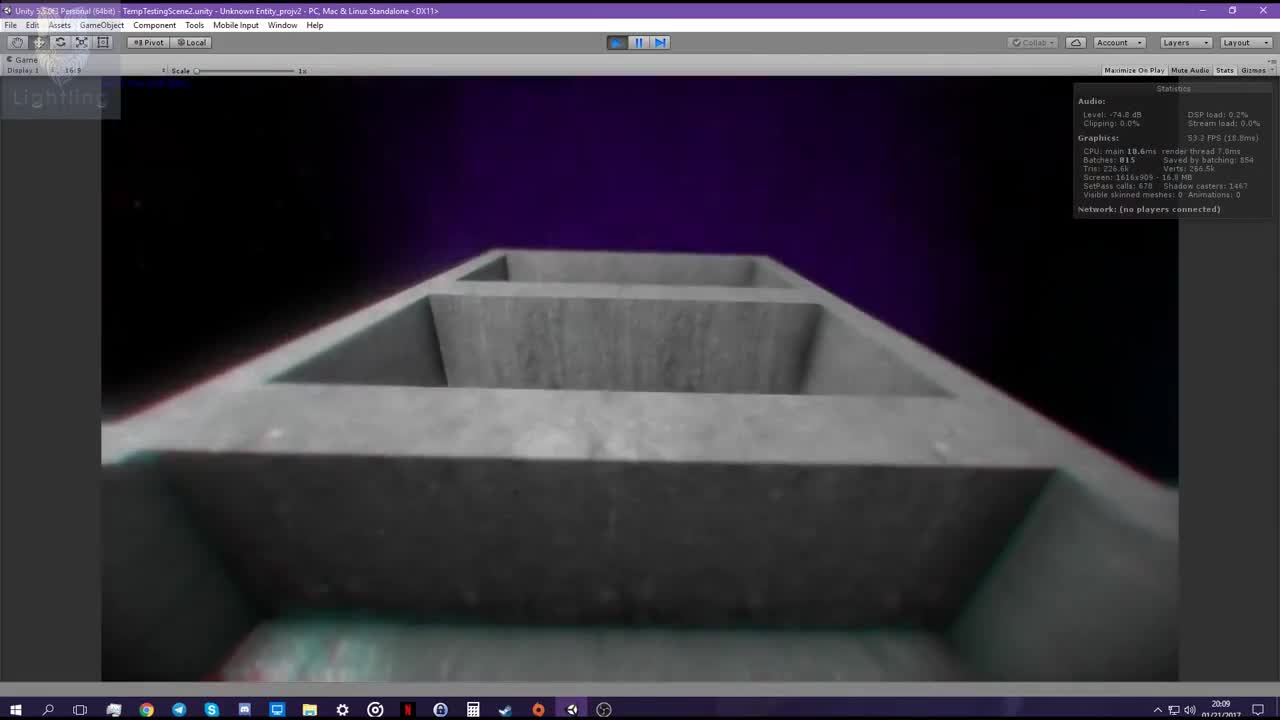The image size is (1280, 720).
Task: Open the Gizmos options
Action: pyautogui.click(x=1253, y=70)
